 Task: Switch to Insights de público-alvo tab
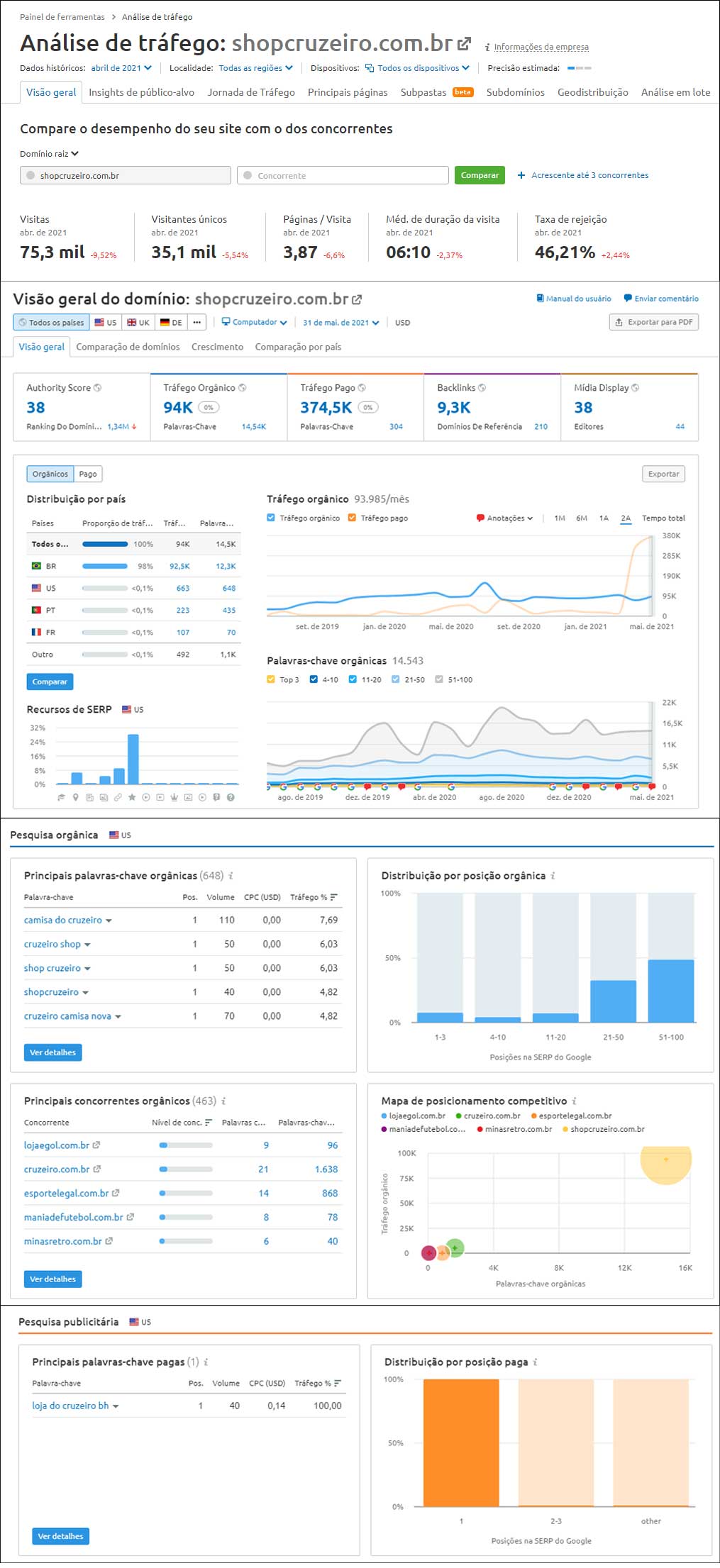pos(141,92)
